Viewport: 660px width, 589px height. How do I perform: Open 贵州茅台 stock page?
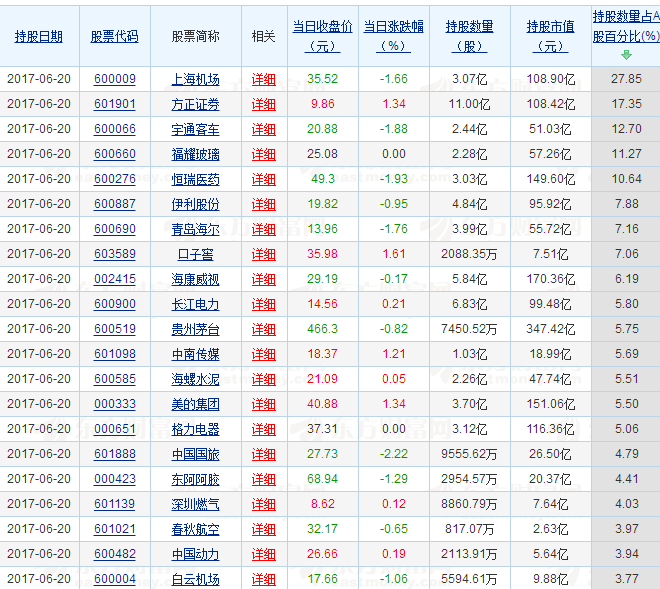point(195,329)
